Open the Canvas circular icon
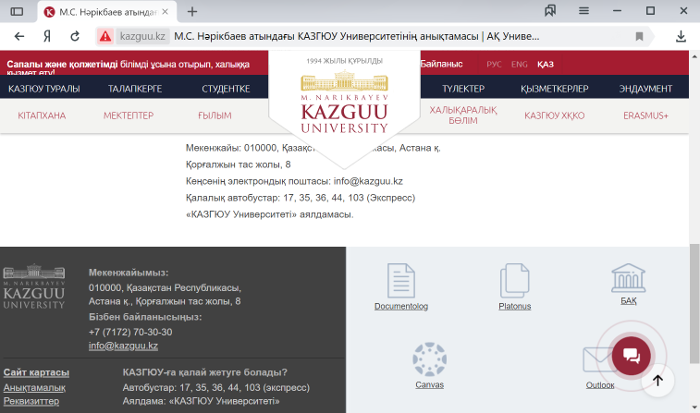 click(x=429, y=359)
